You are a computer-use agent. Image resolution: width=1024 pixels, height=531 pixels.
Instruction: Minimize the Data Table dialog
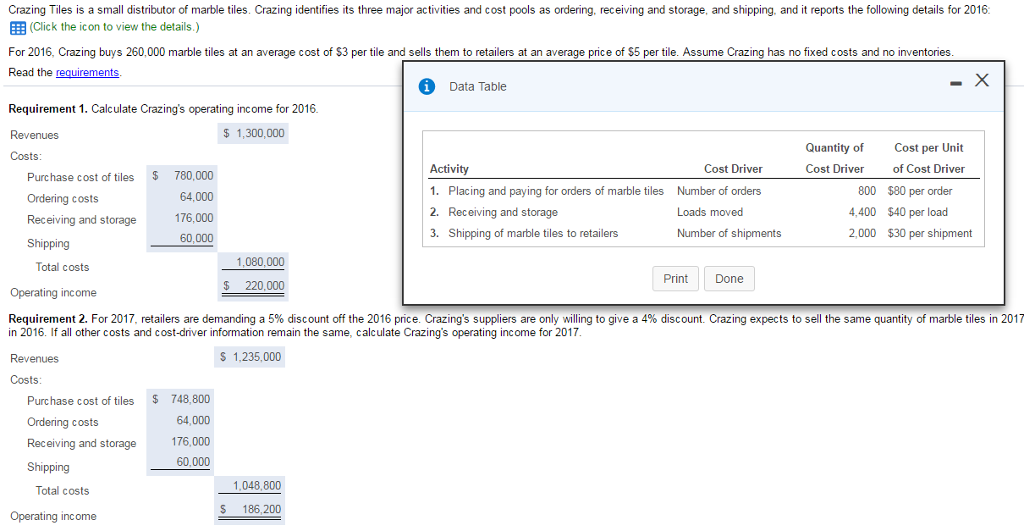coord(955,83)
